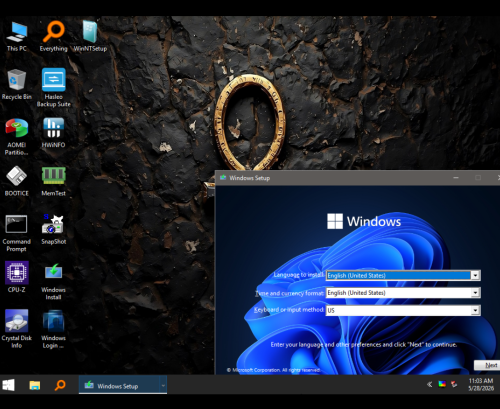
Task: Expand the Windows Setup taskbar dropdown arrow
Action: click(163, 385)
